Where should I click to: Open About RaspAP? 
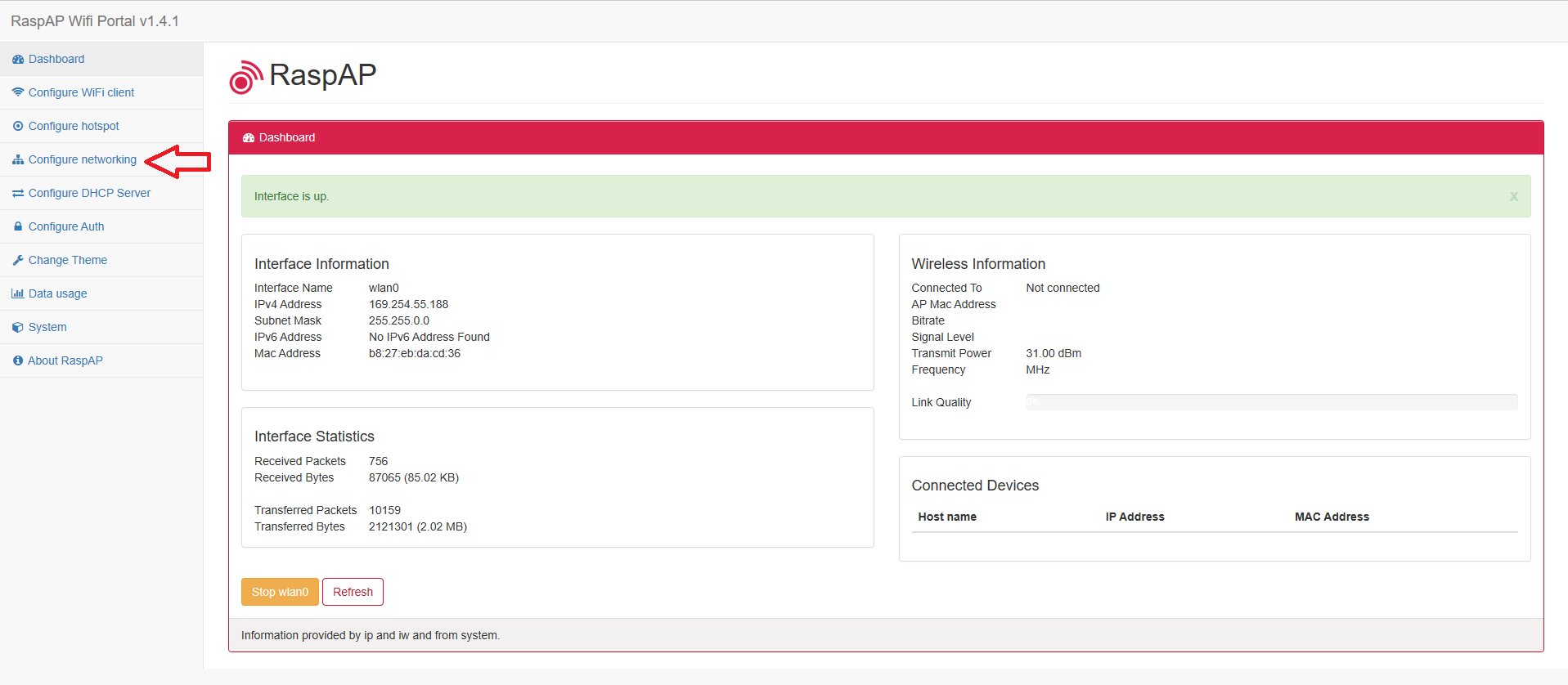click(101, 360)
